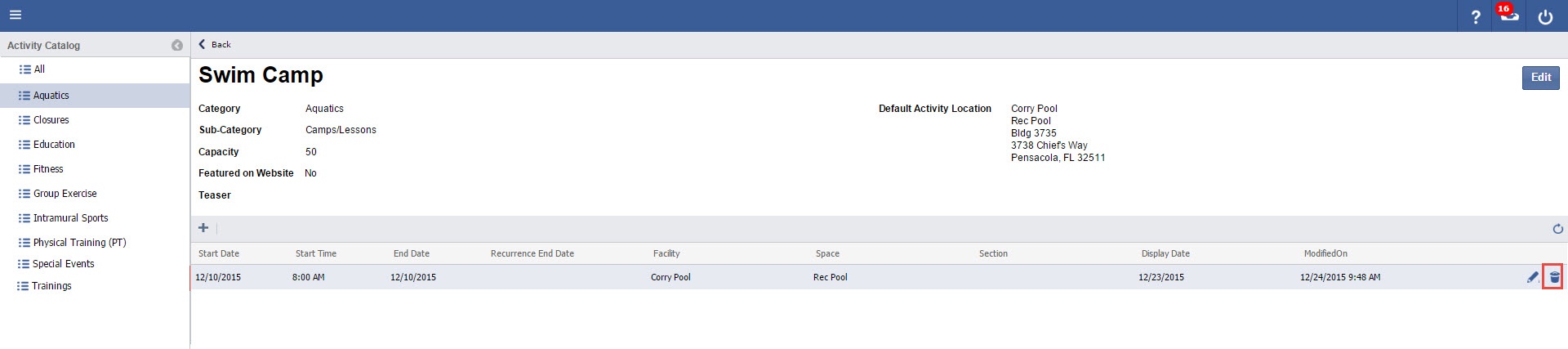Click the Edit button for Swim Camp
This screenshot has width=1568, height=349.
click(1540, 78)
